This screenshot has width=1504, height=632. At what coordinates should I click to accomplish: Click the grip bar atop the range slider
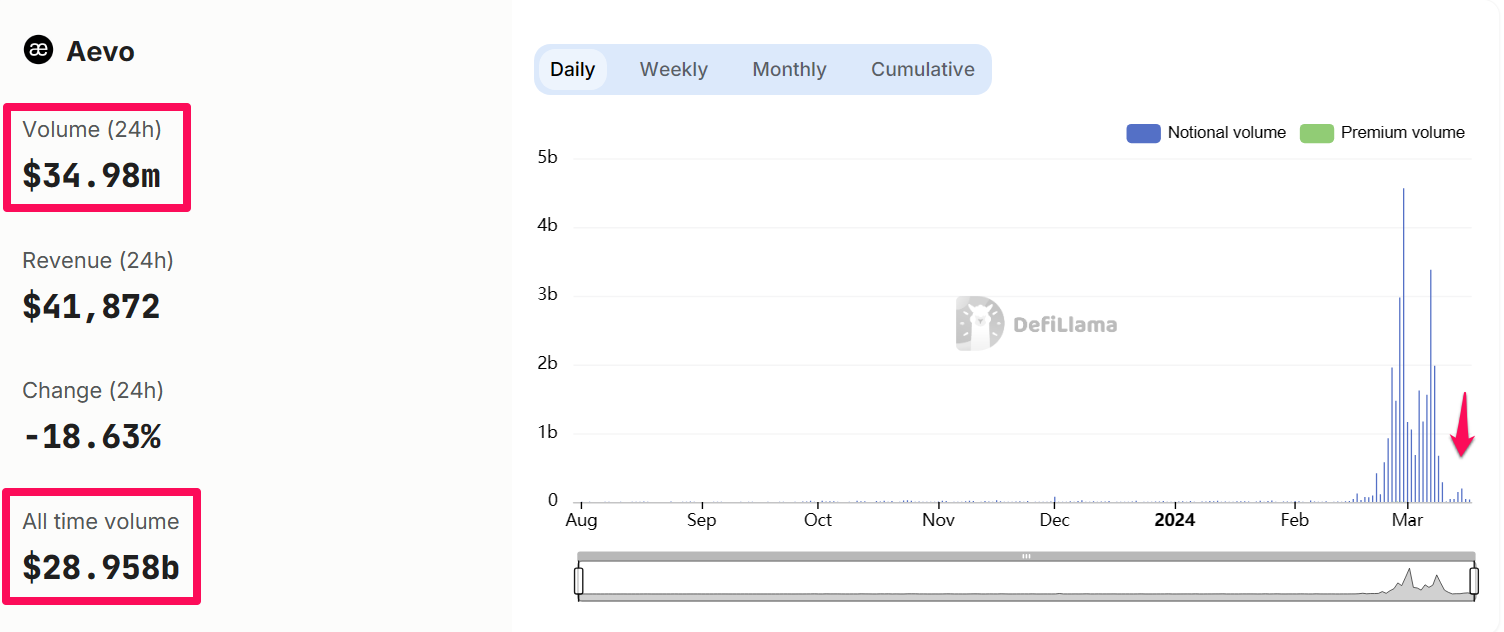(x=1026, y=556)
